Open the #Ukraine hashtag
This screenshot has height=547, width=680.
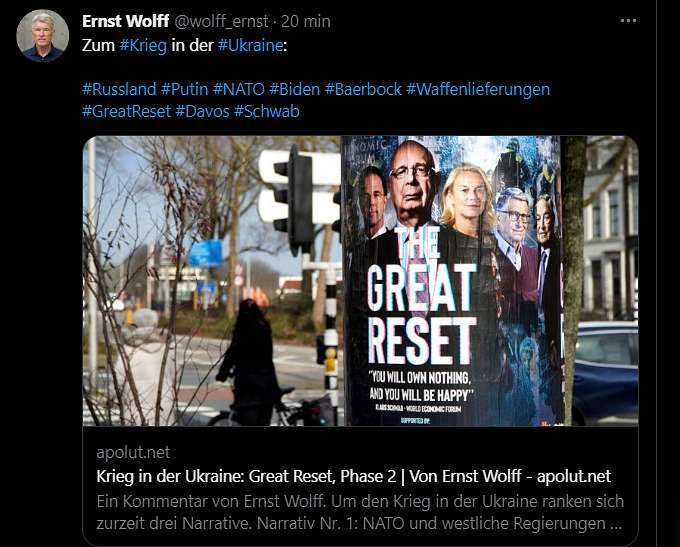[x=251, y=45]
